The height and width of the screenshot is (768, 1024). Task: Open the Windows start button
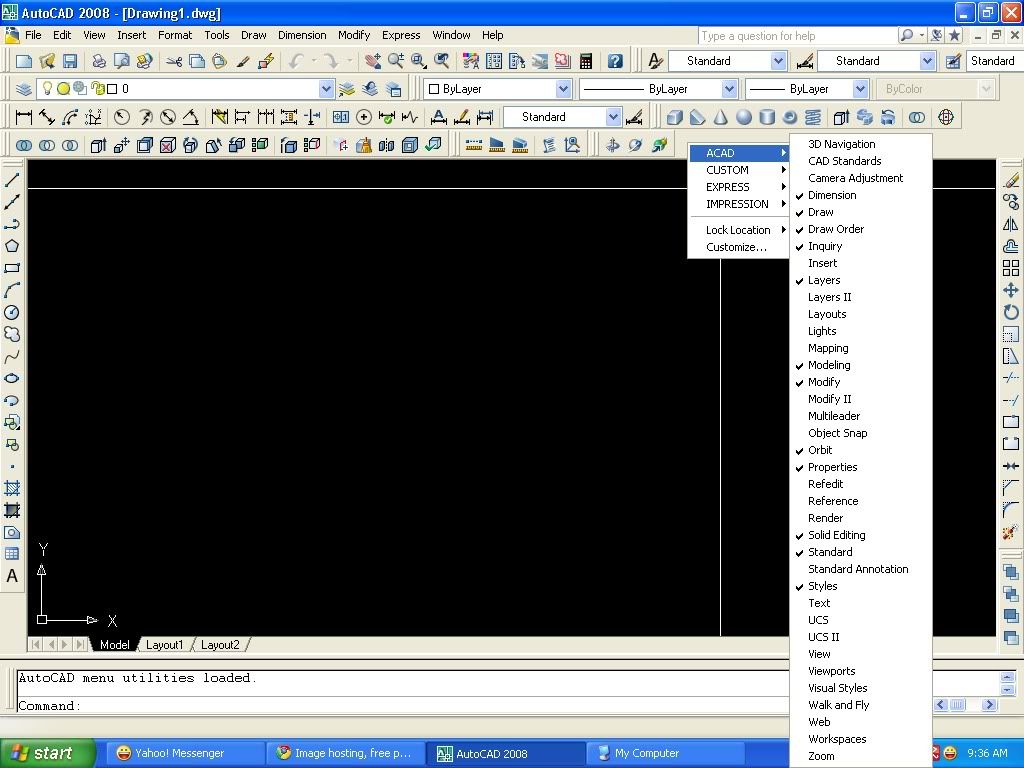pyautogui.click(x=47, y=753)
